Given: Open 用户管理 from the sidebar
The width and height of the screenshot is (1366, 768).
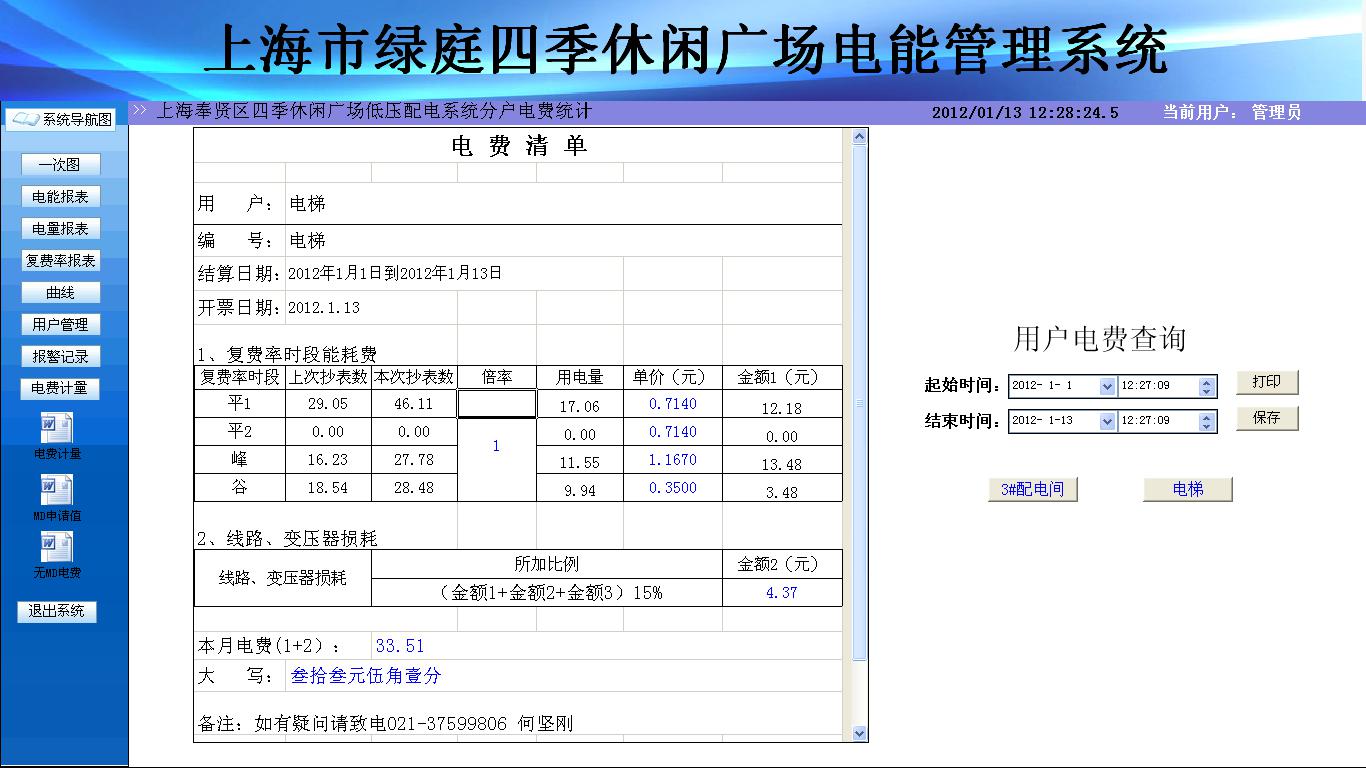Looking at the screenshot, I should point(60,324).
